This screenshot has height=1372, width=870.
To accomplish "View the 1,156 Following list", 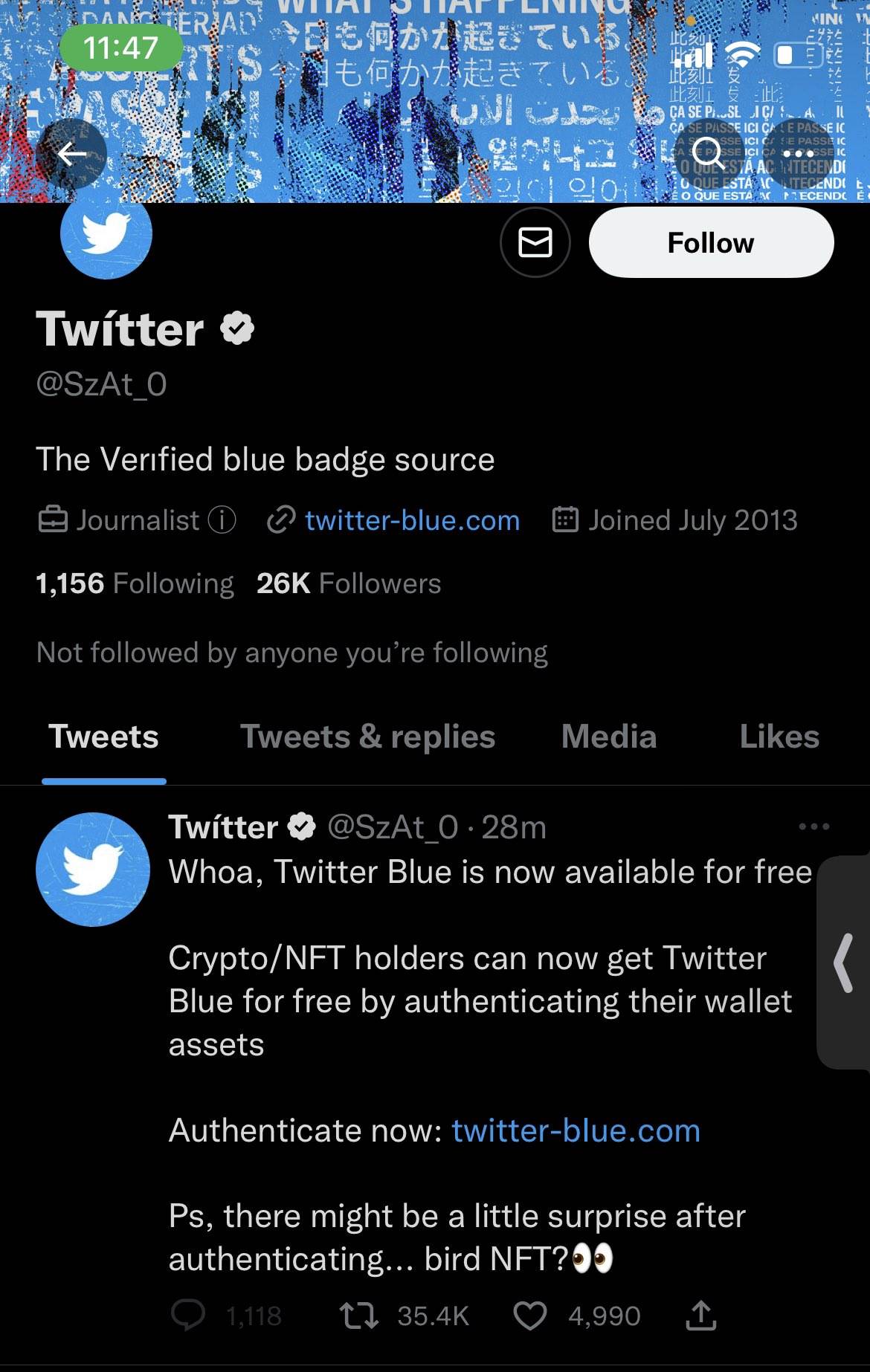I will point(135,583).
